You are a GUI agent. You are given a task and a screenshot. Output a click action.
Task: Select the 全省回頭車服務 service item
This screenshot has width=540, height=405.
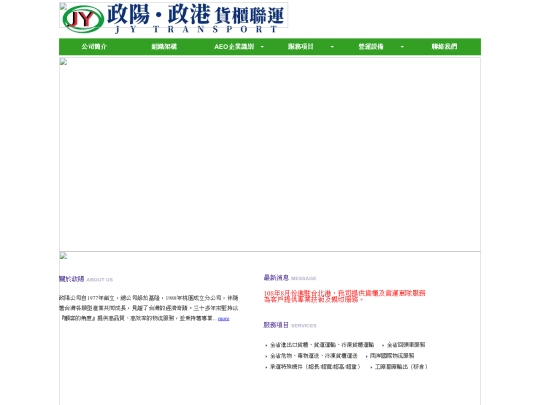point(406,345)
